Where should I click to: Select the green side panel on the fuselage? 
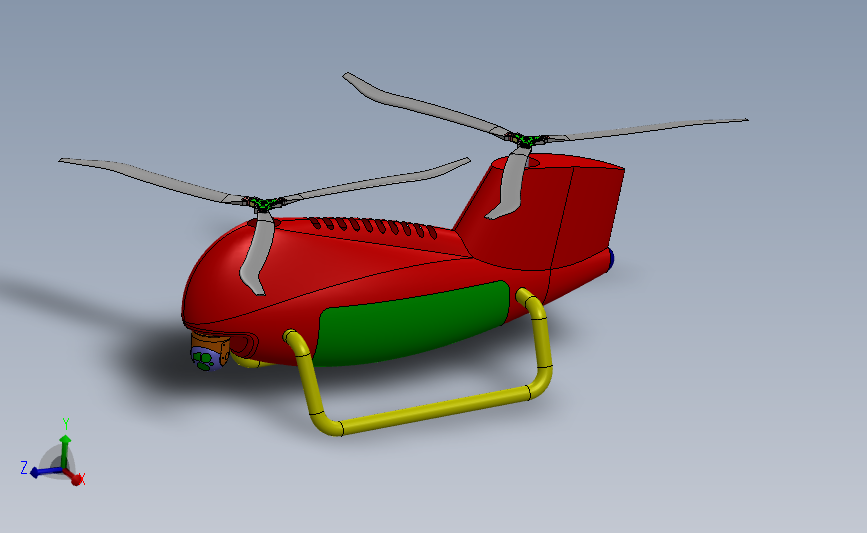[x=414, y=323]
